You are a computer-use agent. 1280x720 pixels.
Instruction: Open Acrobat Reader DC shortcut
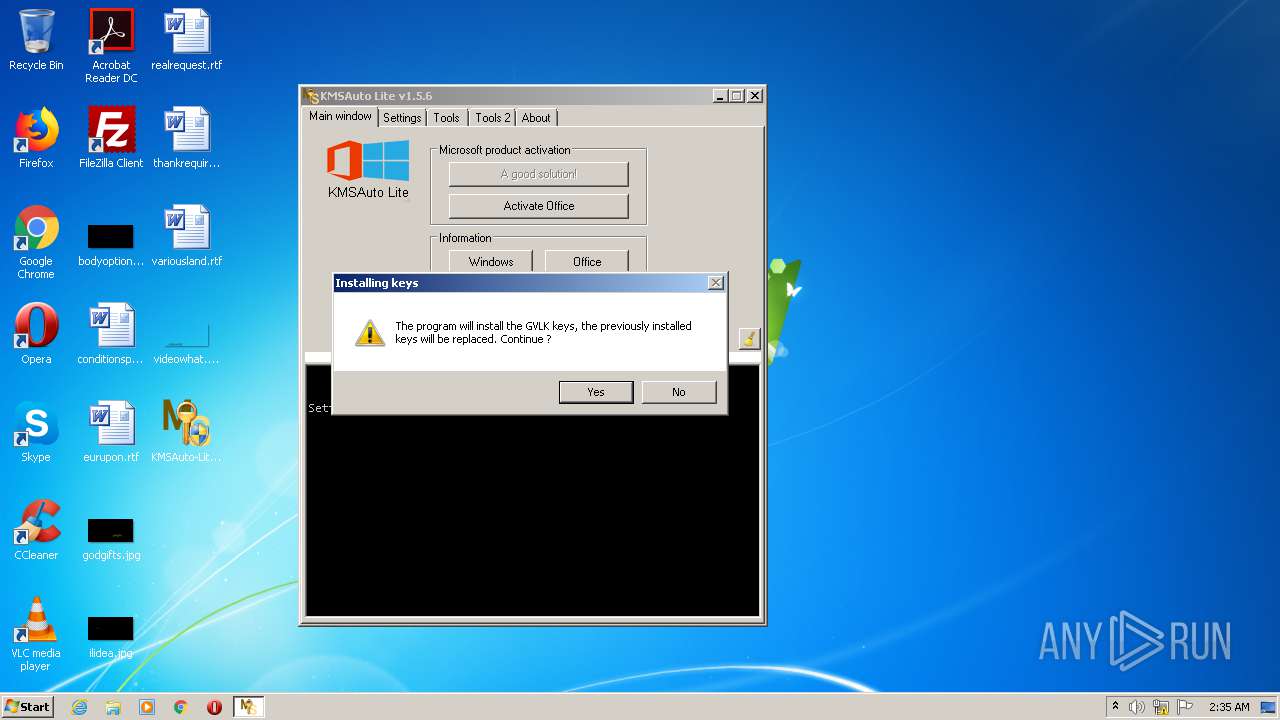(x=111, y=46)
